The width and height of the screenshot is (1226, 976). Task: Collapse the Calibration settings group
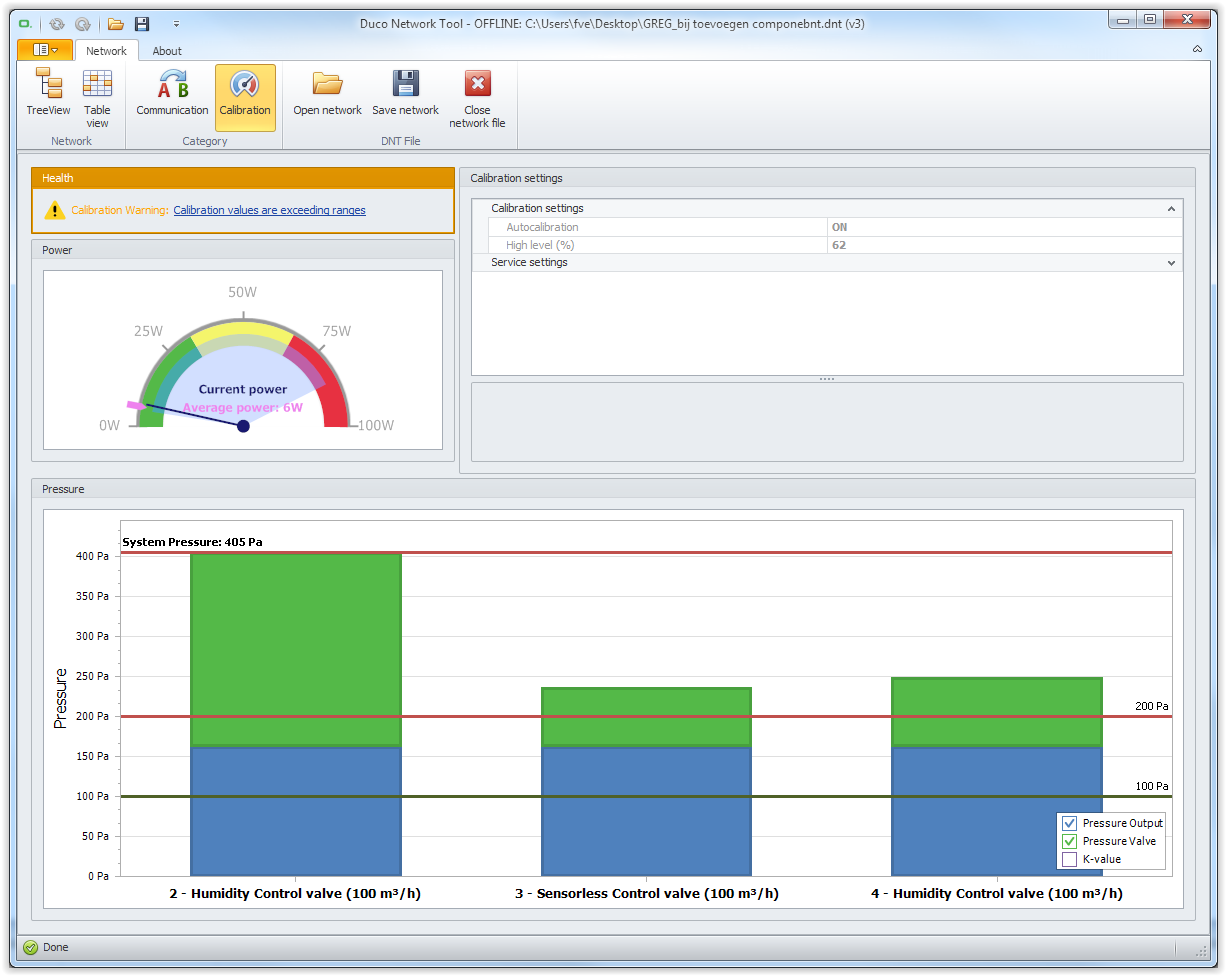[x=1171, y=209]
